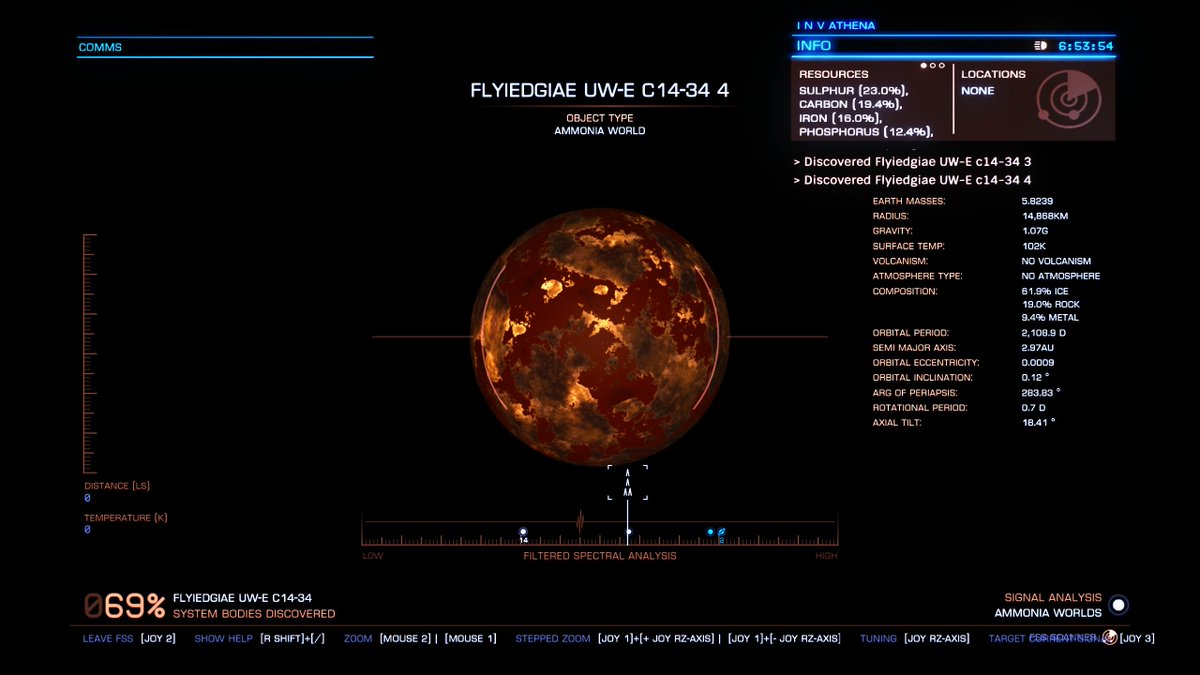Click the LOCATIONS heading
1200x675 pixels.
pyautogui.click(x=993, y=74)
